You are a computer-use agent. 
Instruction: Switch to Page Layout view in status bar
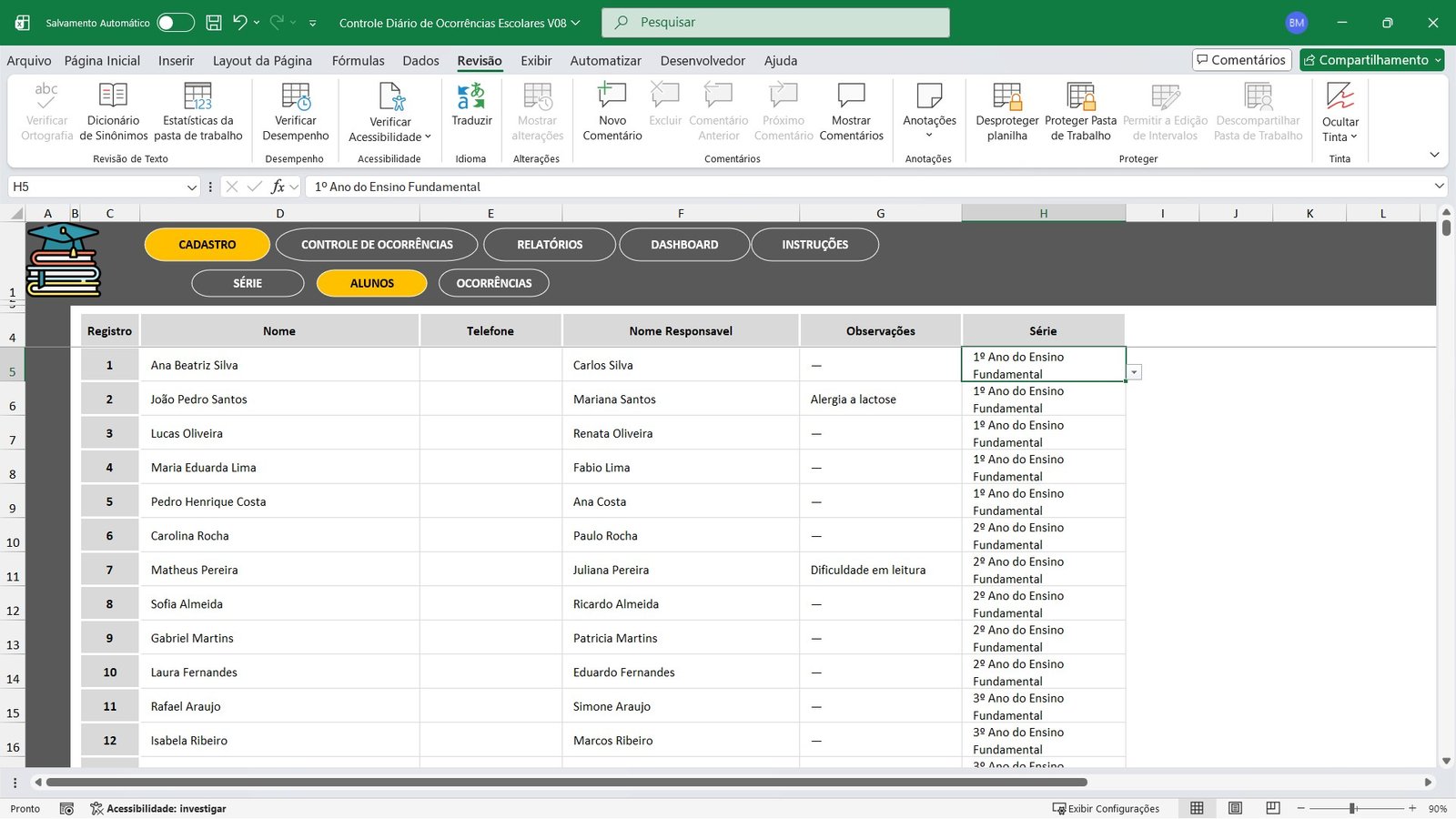click(x=1235, y=808)
